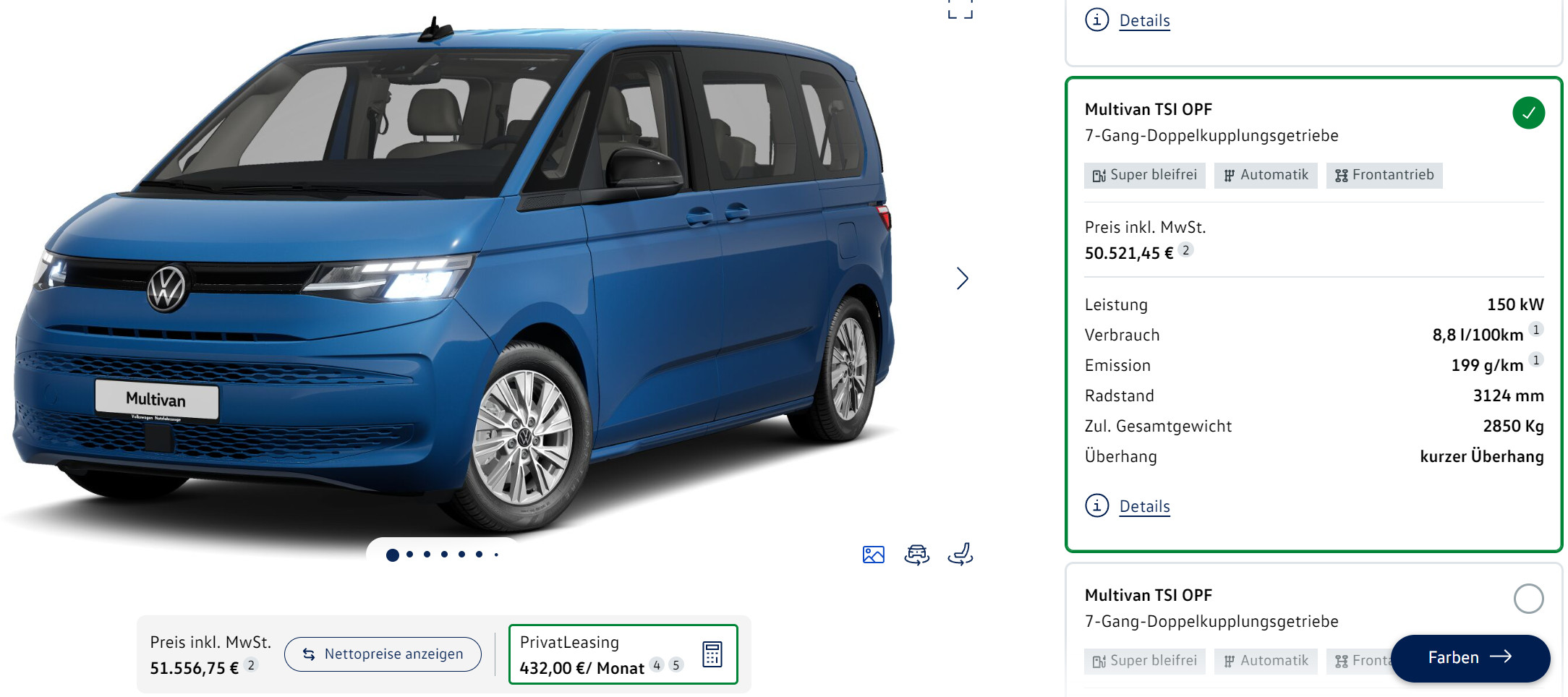
Task: Show net prices with Nettopreise anzeigen
Action: (383, 654)
